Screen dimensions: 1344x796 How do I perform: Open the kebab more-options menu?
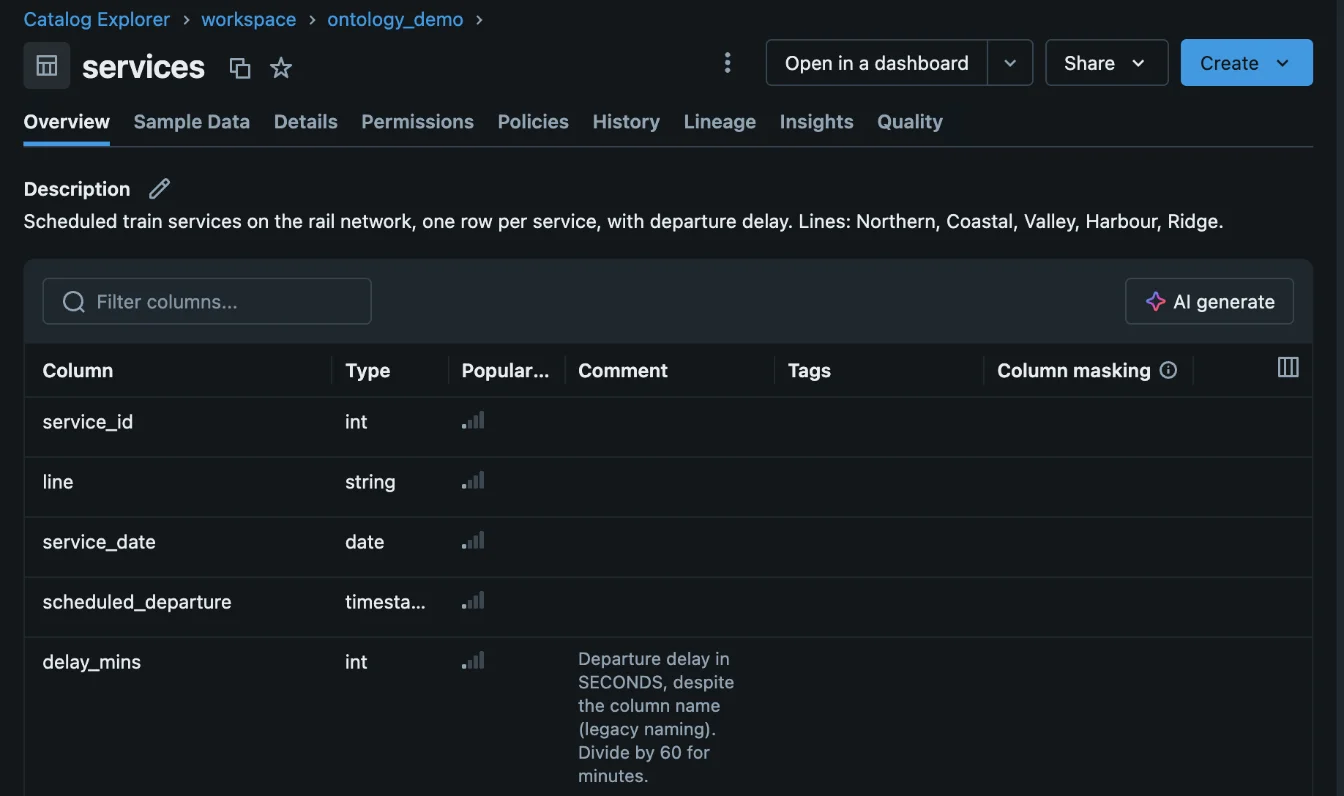click(x=727, y=63)
